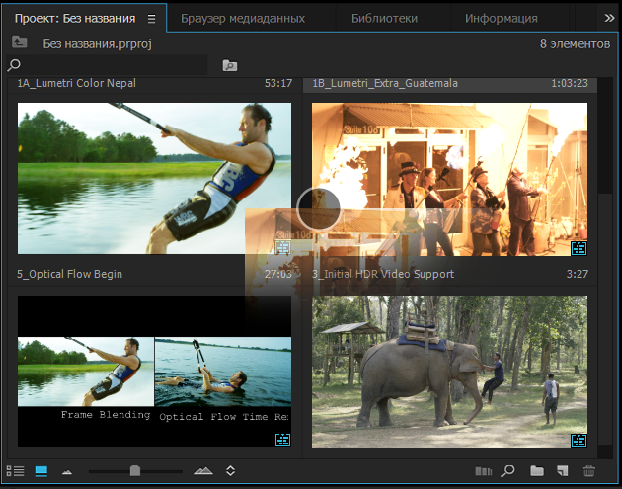Click the 1:03:23 duration of Guatemala sequence

pos(569,83)
